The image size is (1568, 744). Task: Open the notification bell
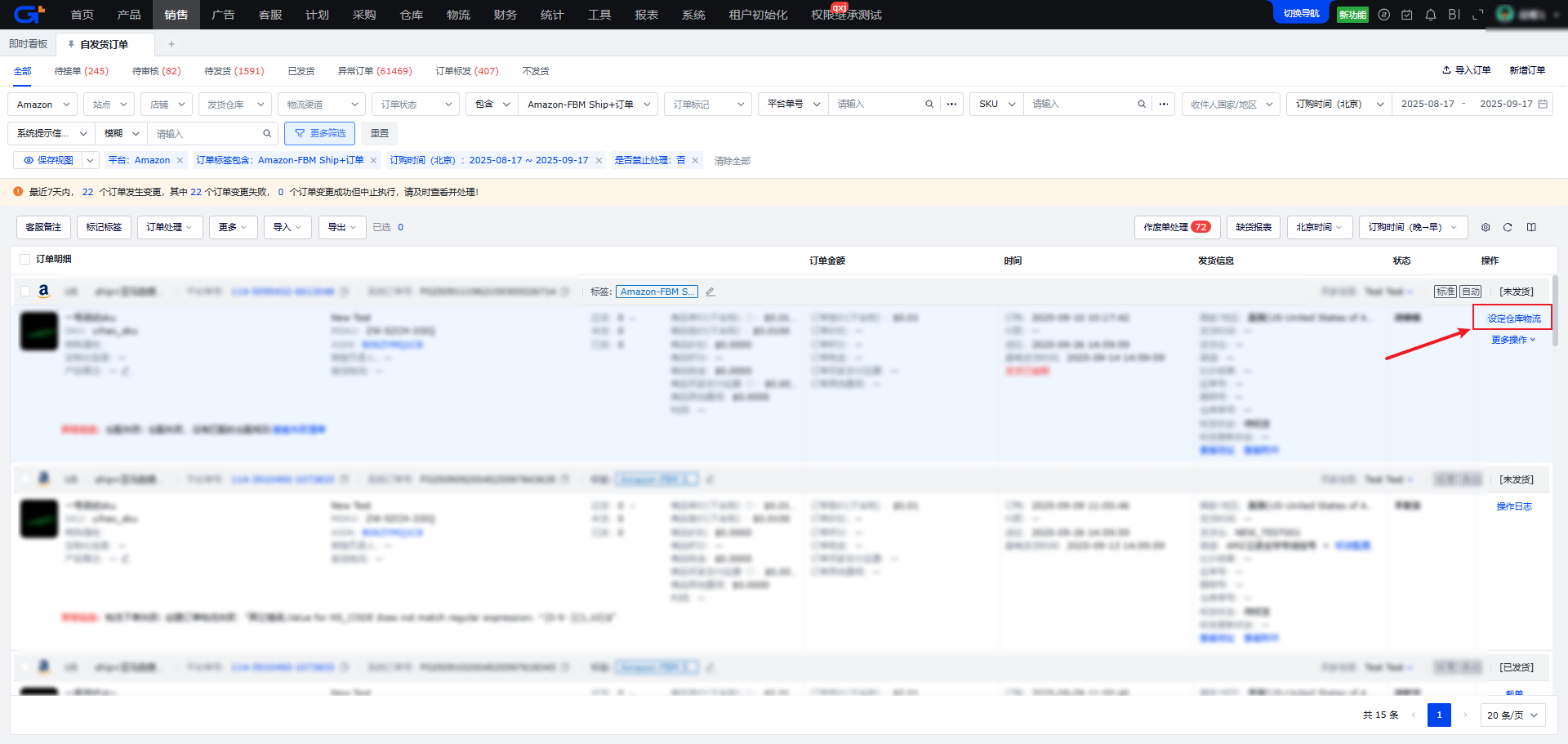(1431, 15)
